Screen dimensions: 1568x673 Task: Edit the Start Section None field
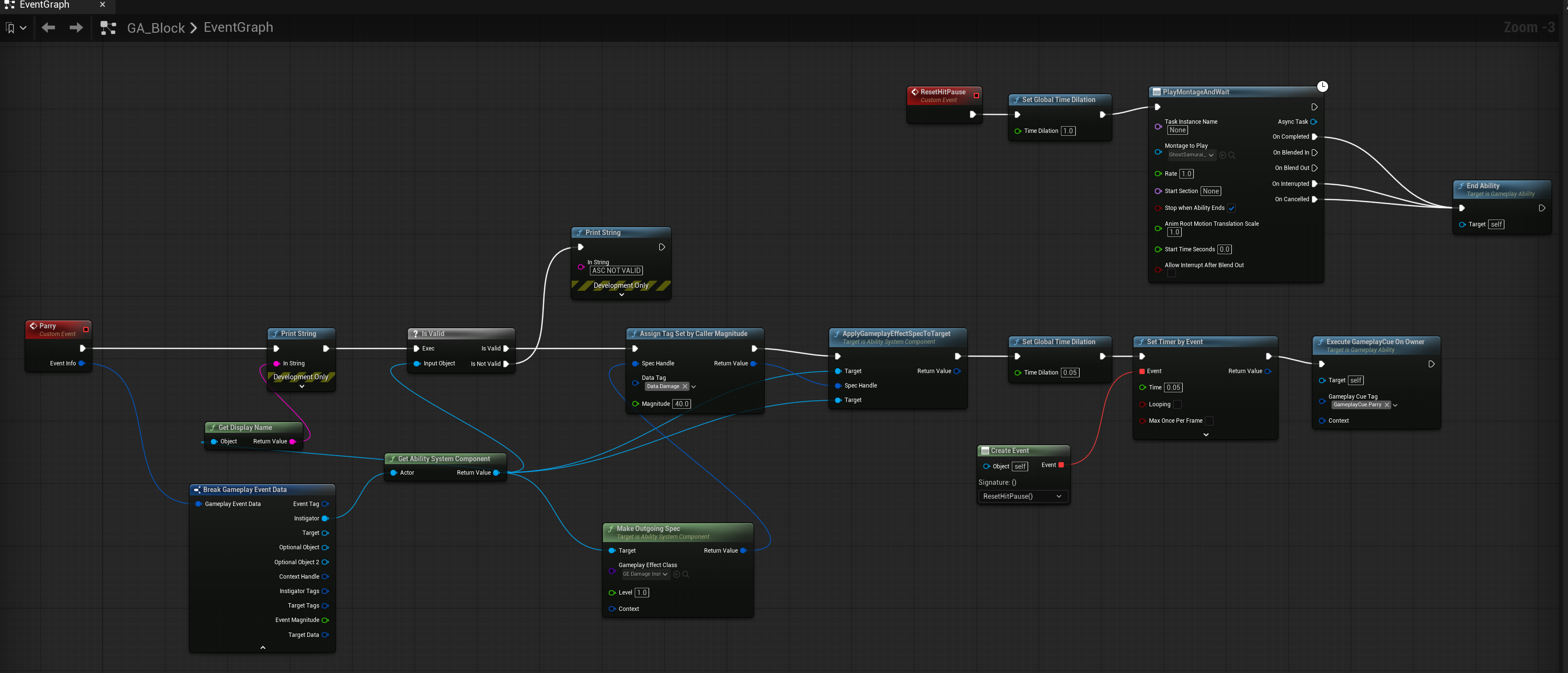[x=1211, y=191]
